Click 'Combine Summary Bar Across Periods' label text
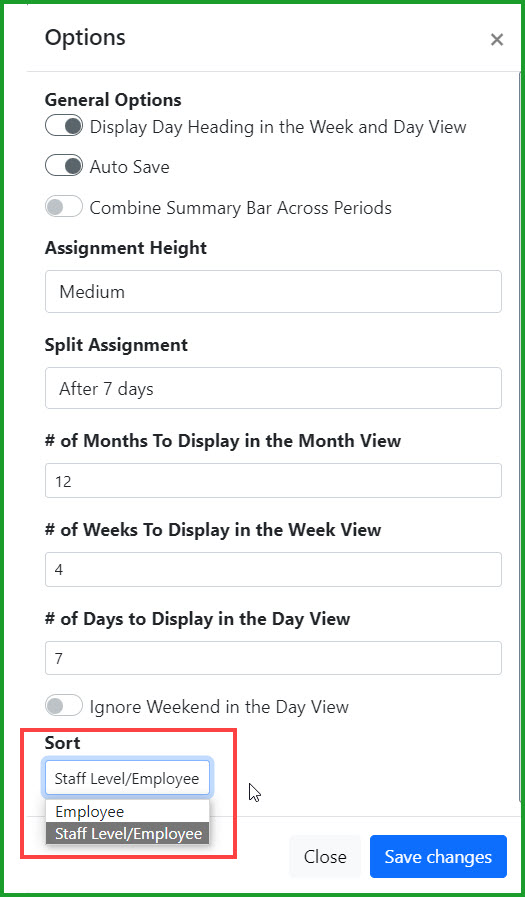525x897 pixels. (241, 208)
